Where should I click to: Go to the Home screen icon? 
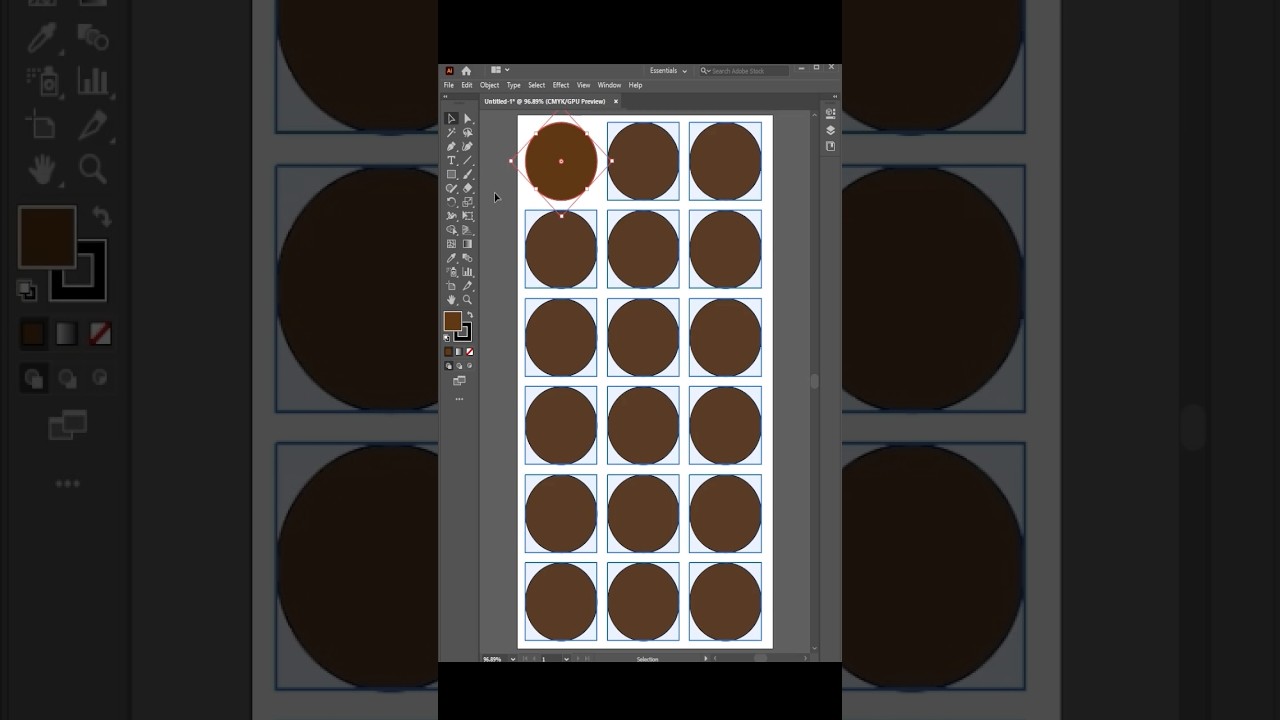466,71
